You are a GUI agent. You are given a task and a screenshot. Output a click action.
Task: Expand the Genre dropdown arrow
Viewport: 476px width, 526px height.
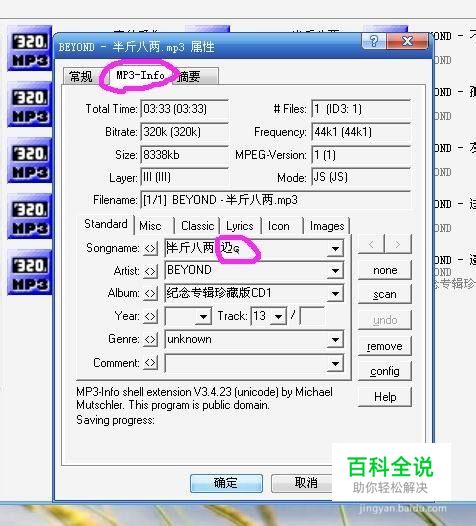click(335, 339)
